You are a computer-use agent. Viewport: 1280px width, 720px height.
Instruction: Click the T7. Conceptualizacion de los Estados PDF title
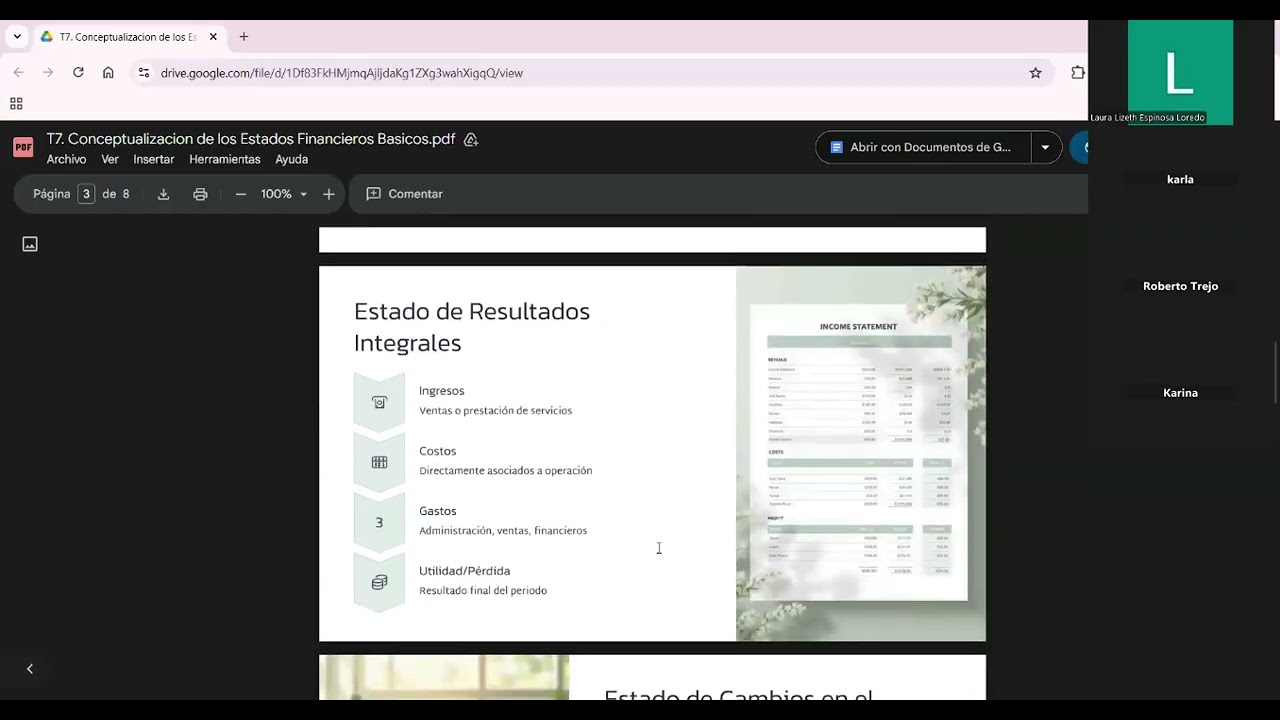point(251,139)
